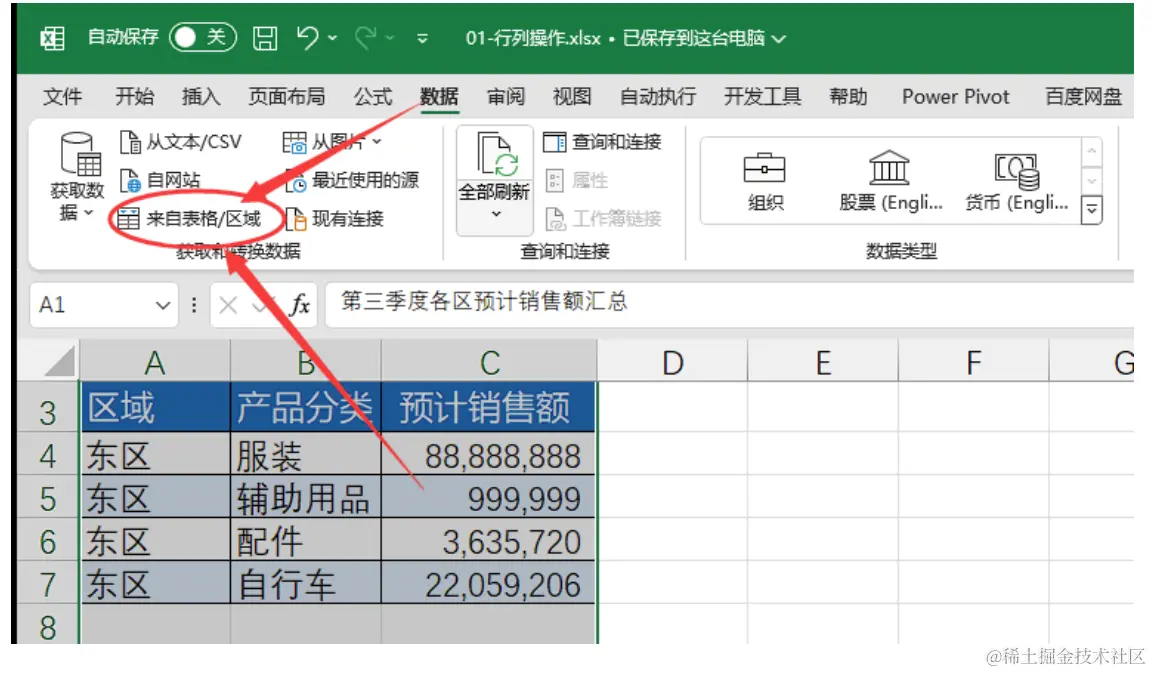
Task: Open the 开发工具 (Developer) tab
Action: tap(762, 96)
